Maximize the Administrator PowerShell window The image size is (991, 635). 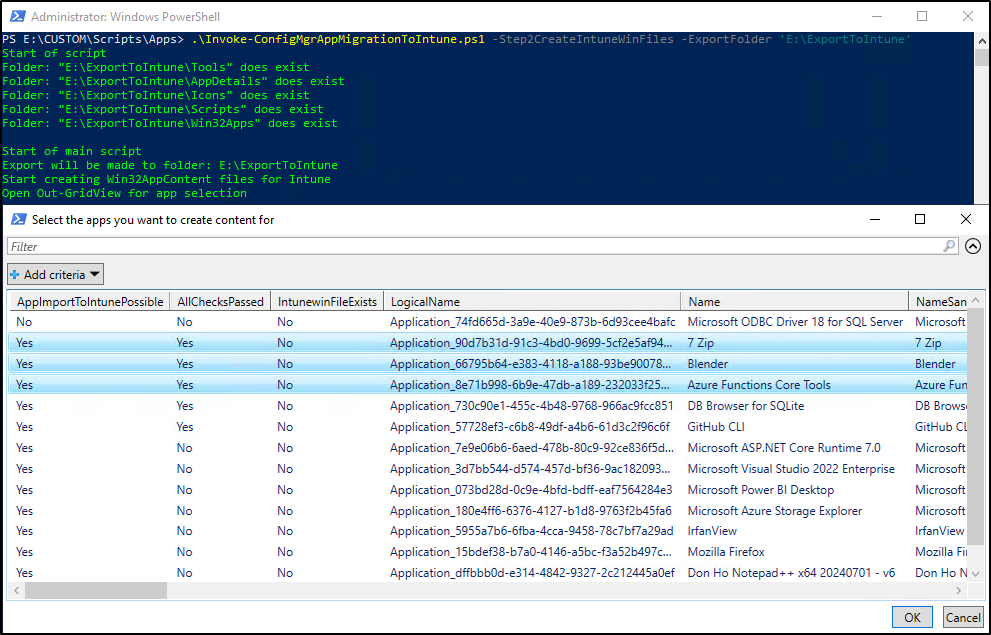(922, 16)
